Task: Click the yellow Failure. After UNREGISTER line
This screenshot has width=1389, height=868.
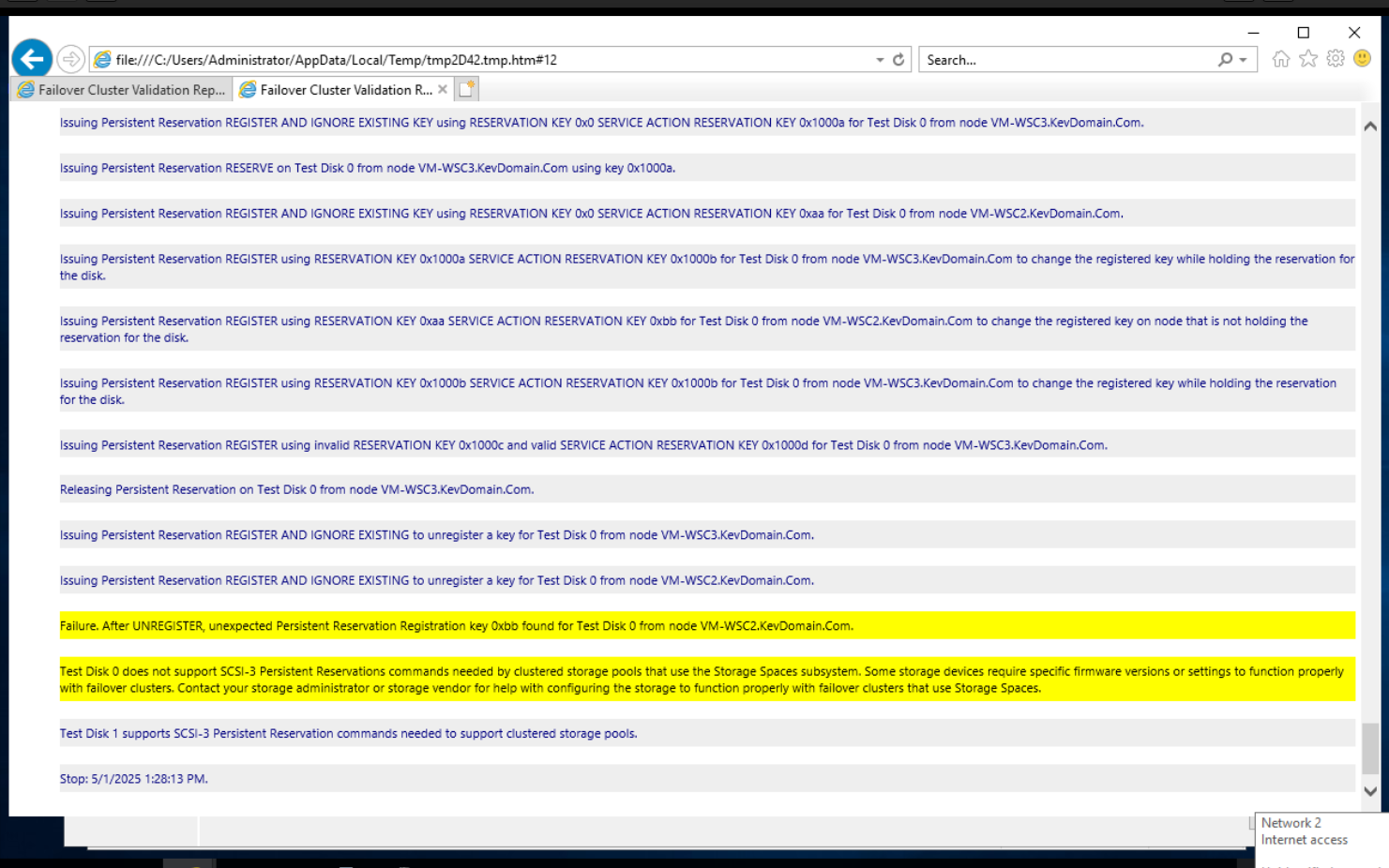Action: click(707, 625)
